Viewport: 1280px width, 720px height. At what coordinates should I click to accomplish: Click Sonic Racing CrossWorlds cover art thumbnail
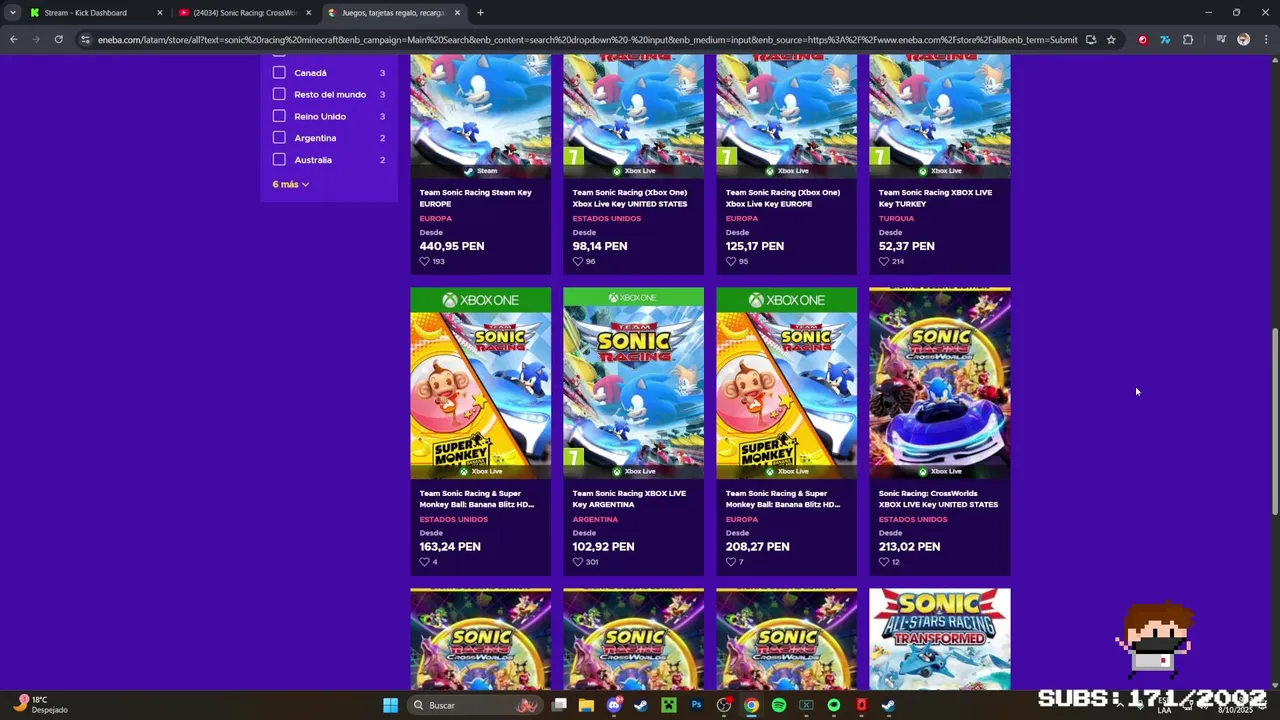(x=939, y=383)
